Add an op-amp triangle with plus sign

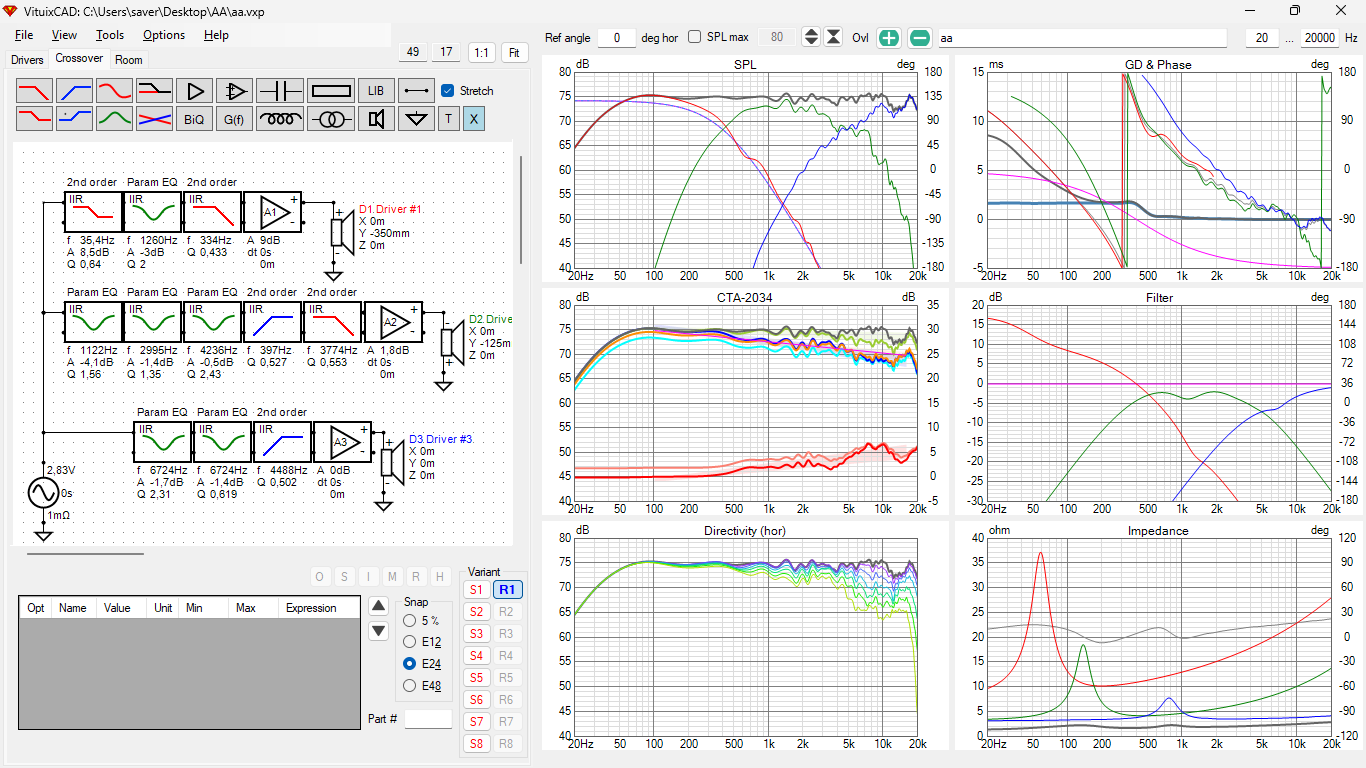(x=235, y=91)
